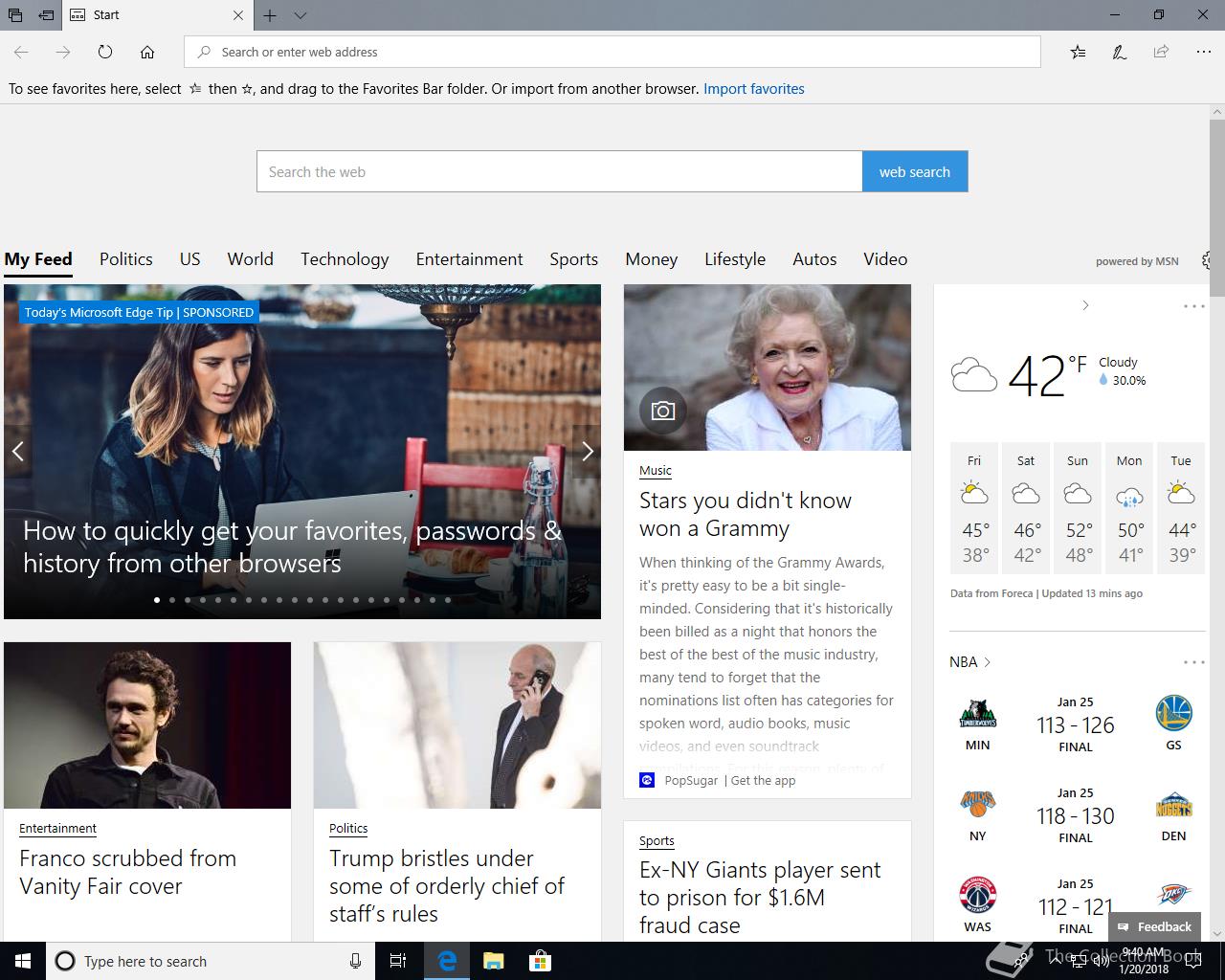Open File Explorer from taskbar

pos(493,961)
